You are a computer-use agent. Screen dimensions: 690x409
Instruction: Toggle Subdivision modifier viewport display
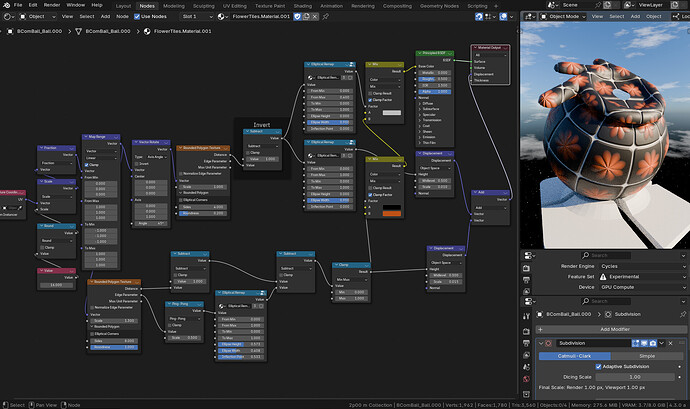(x=644, y=343)
